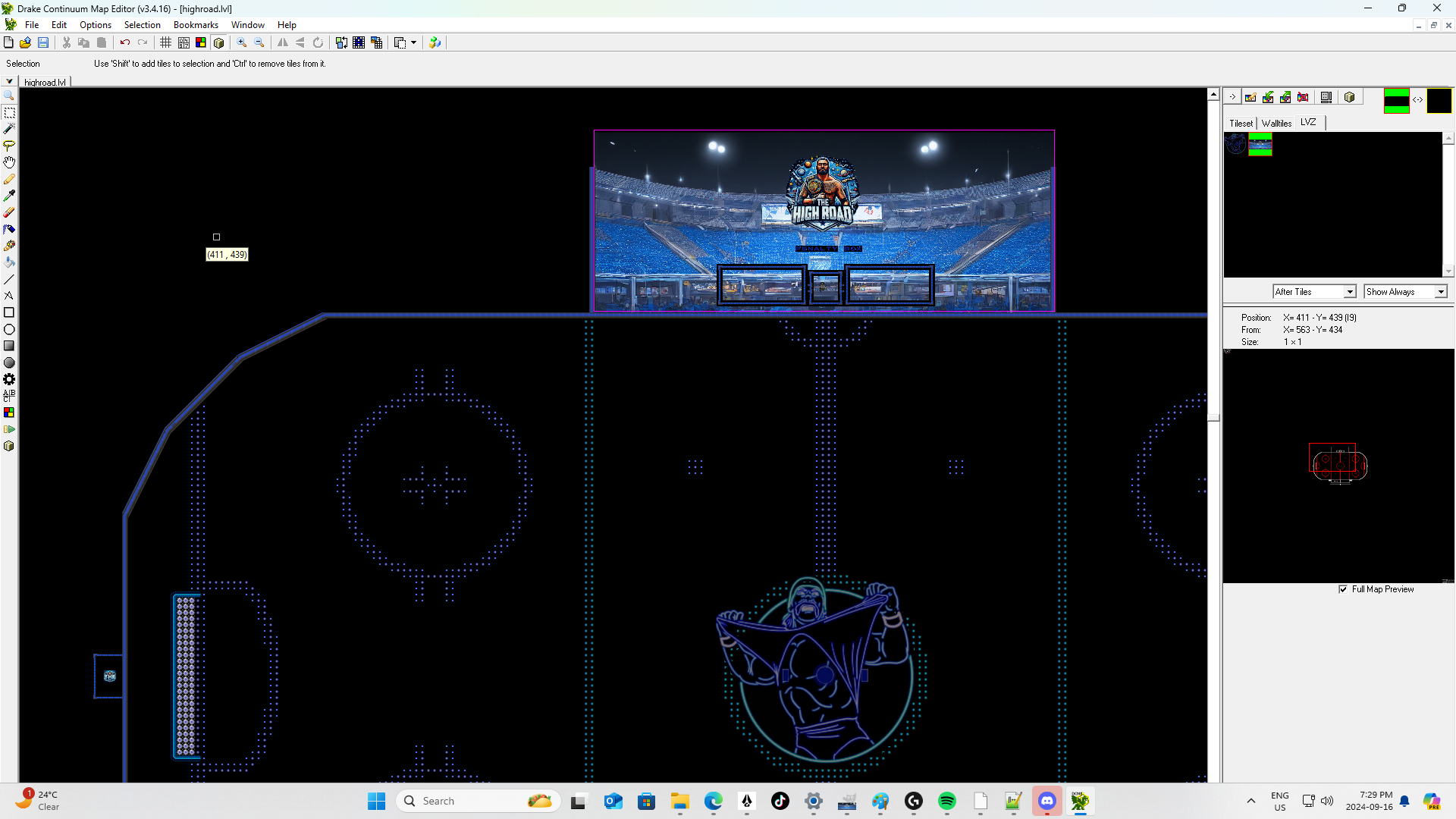Click the left selected tile color swatch
1456x819 pixels.
pos(1396,101)
